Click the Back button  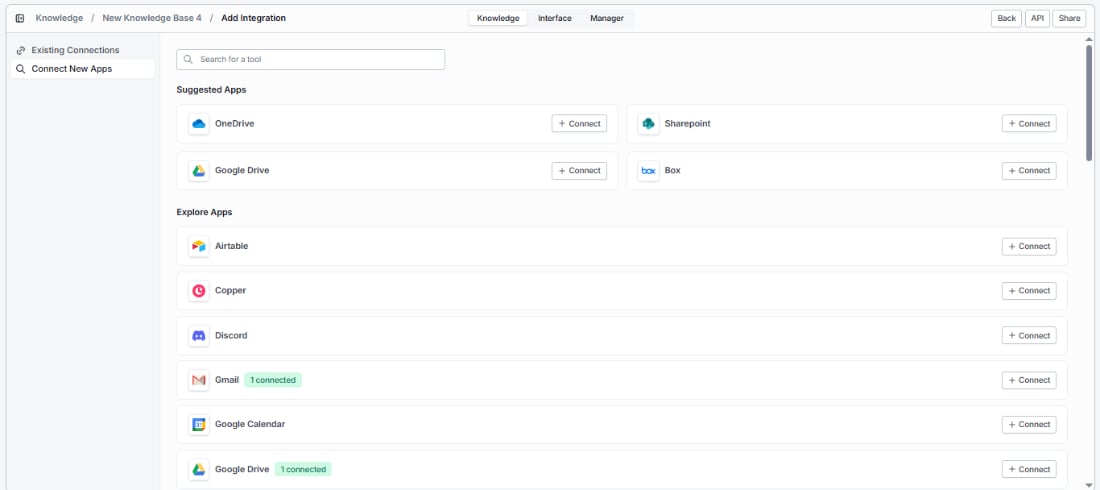pyautogui.click(x=1006, y=18)
